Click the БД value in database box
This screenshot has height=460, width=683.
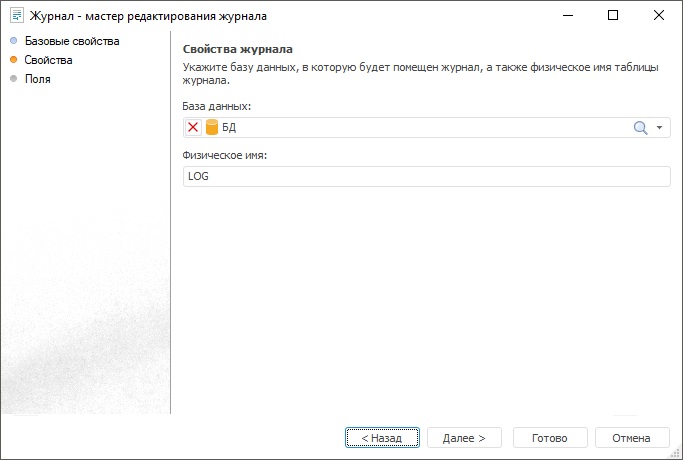click(x=229, y=128)
